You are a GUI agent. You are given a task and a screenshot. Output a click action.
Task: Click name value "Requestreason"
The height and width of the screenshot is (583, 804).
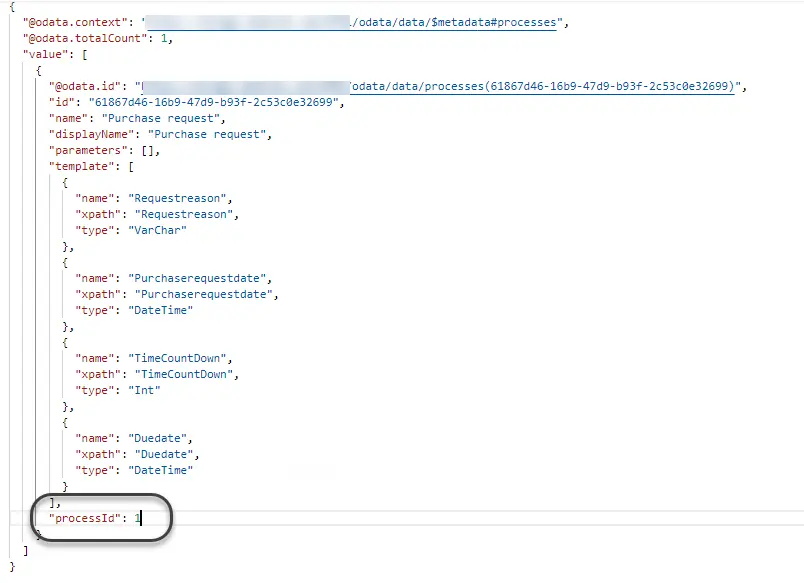coord(177,198)
